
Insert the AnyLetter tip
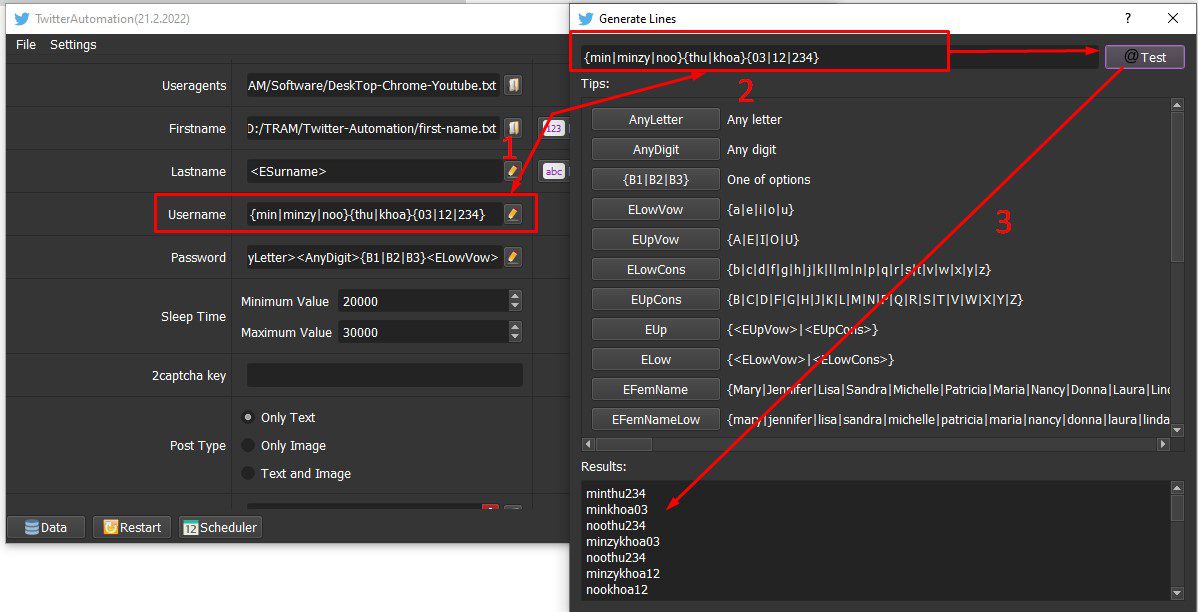coord(656,120)
